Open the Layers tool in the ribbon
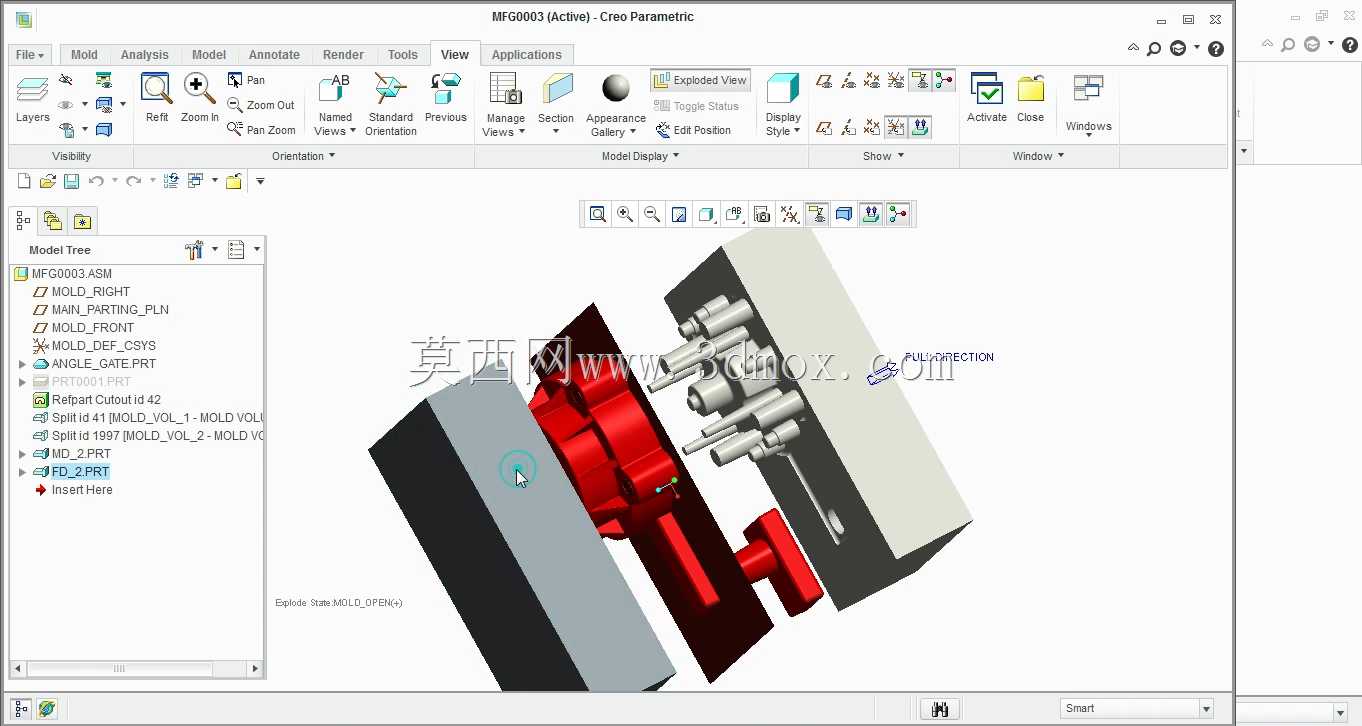Screen dimensions: 1362x726 point(32,99)
